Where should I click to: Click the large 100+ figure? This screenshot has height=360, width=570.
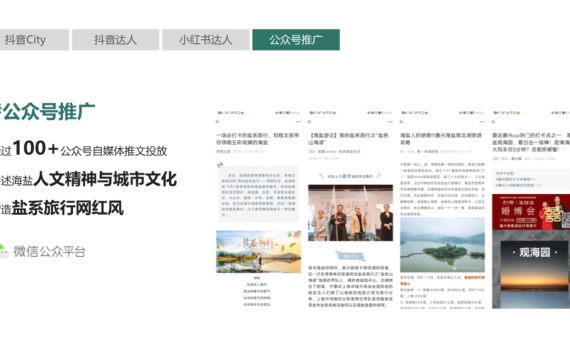click(35, 148)
